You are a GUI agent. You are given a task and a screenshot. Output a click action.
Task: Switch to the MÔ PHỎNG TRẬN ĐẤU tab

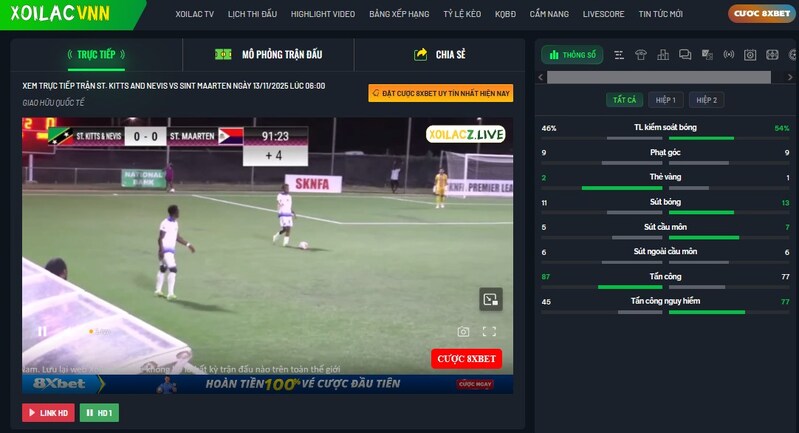[x=269, y=55]
